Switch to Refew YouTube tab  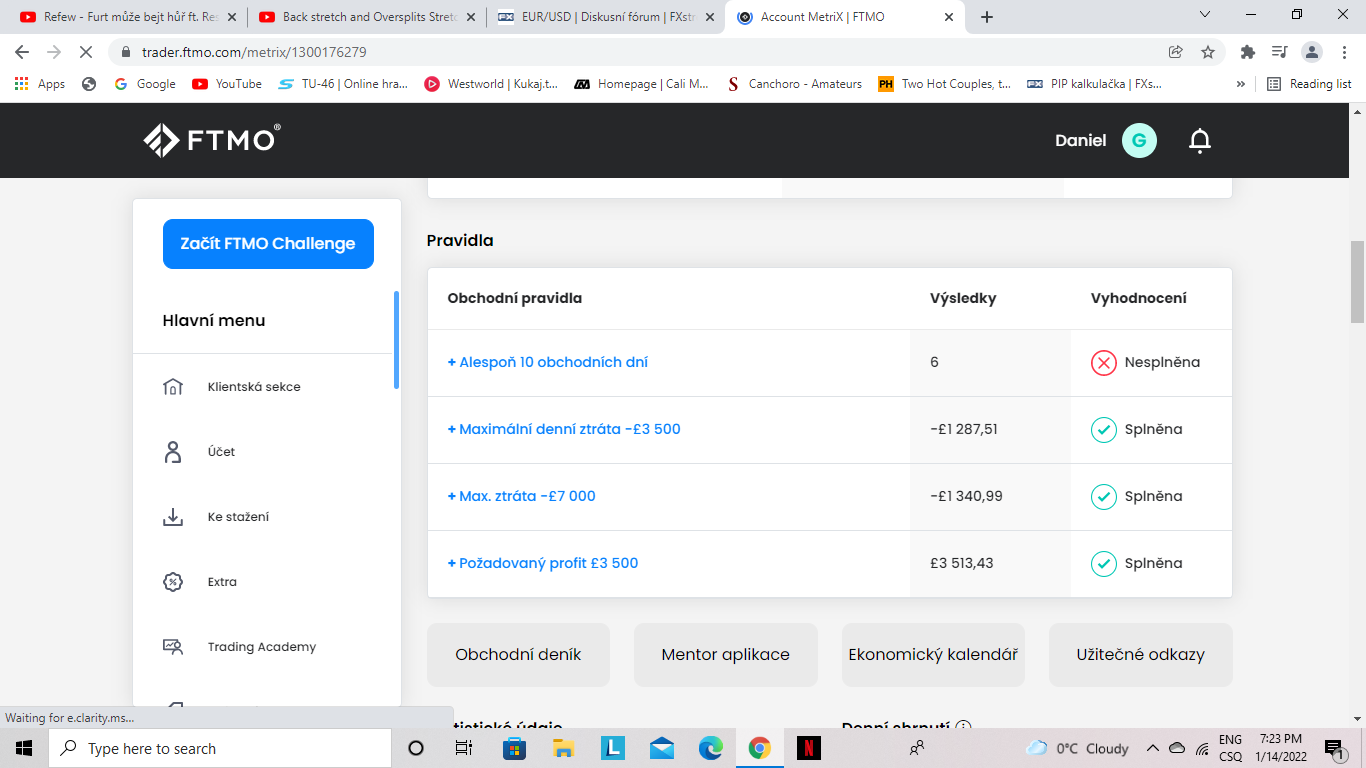(129, 17)
